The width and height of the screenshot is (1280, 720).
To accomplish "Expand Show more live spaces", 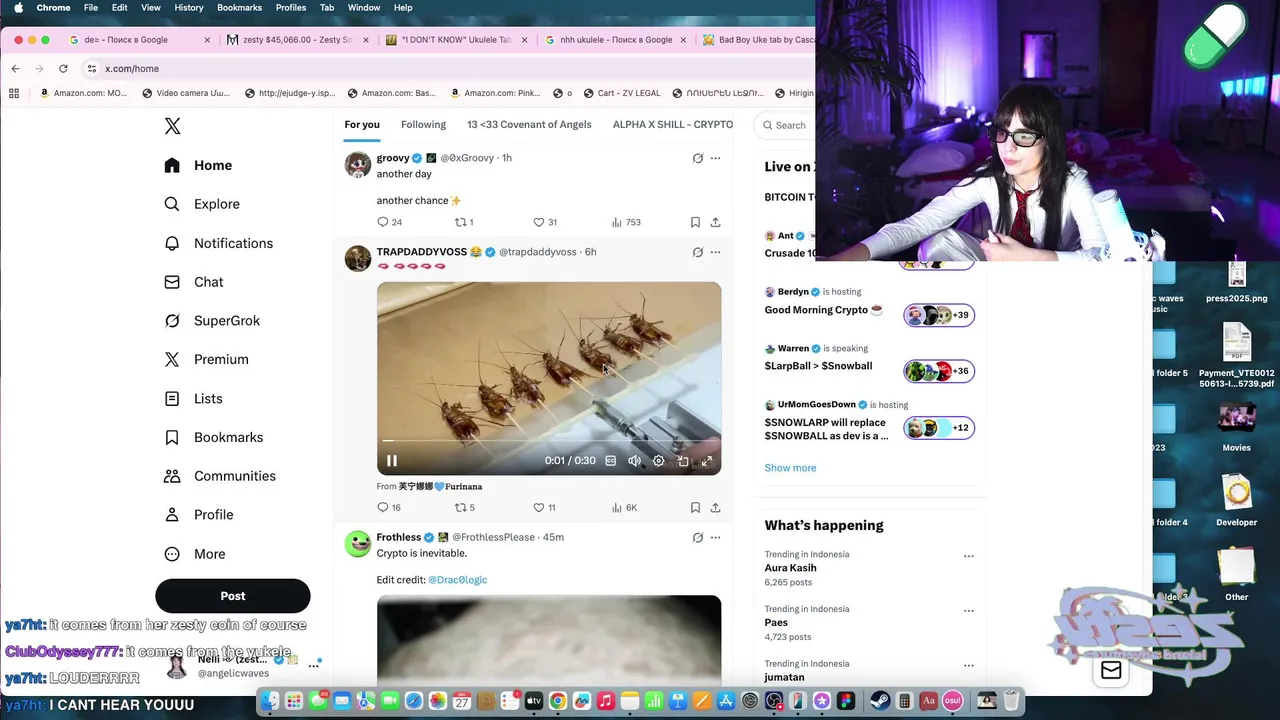I will (790, 468).
